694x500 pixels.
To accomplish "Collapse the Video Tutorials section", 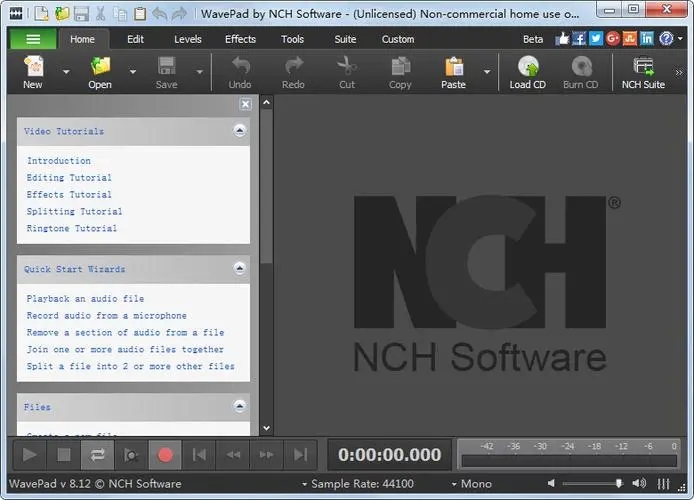I will pos(239,131).
